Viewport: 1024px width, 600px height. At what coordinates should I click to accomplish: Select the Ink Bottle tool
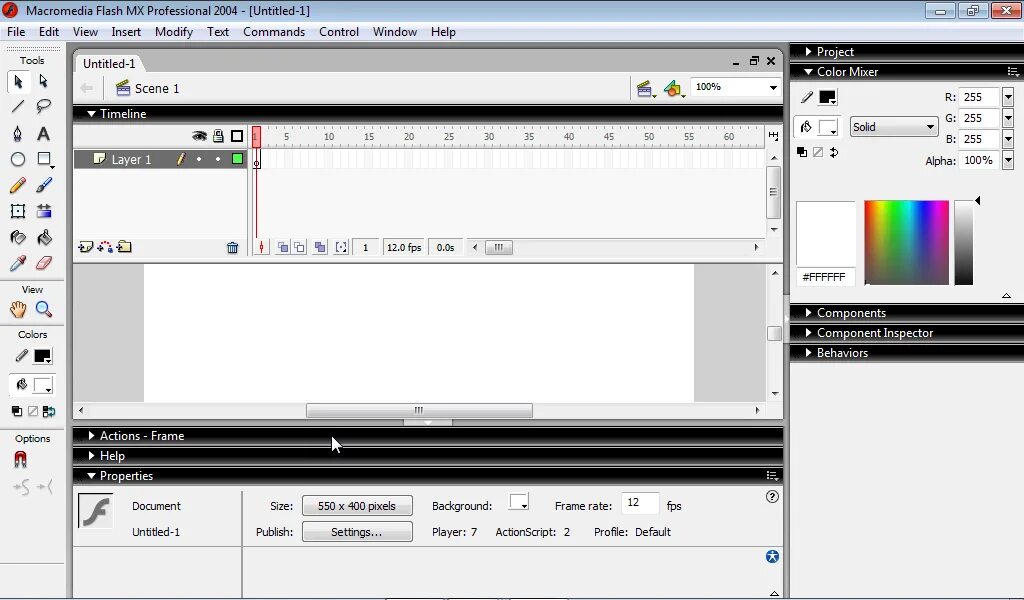tap(18, 238)
